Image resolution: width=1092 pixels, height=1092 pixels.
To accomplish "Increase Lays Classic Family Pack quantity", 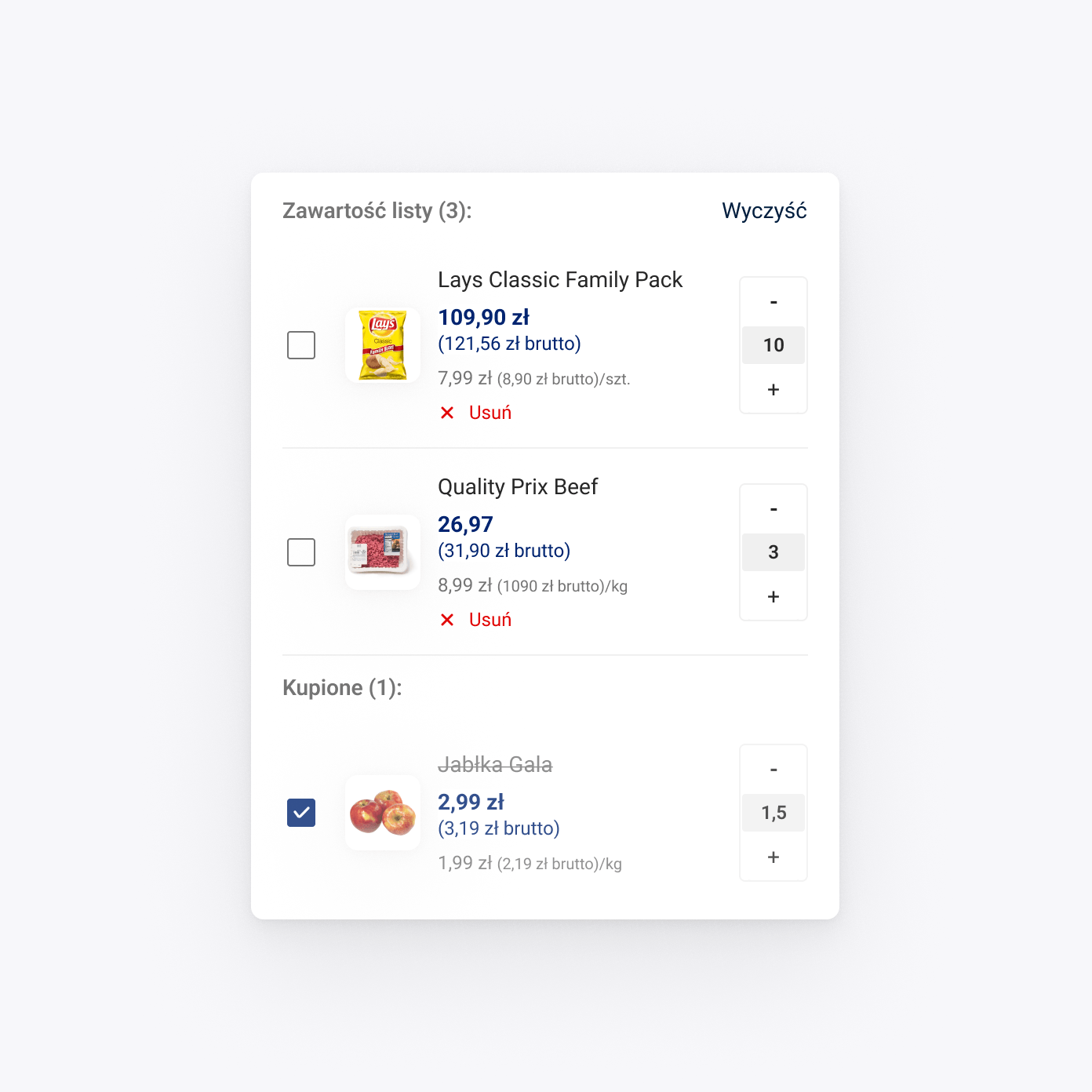I will pyautogui.click(x=773, y=389).
